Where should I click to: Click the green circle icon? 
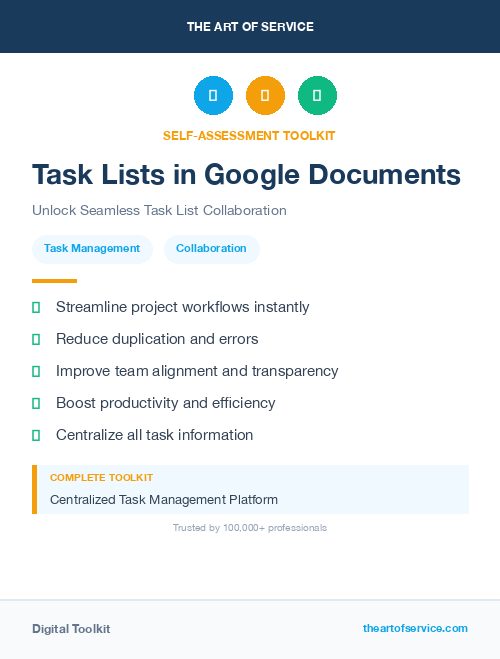pyautogui.click(x=317, y=95)
